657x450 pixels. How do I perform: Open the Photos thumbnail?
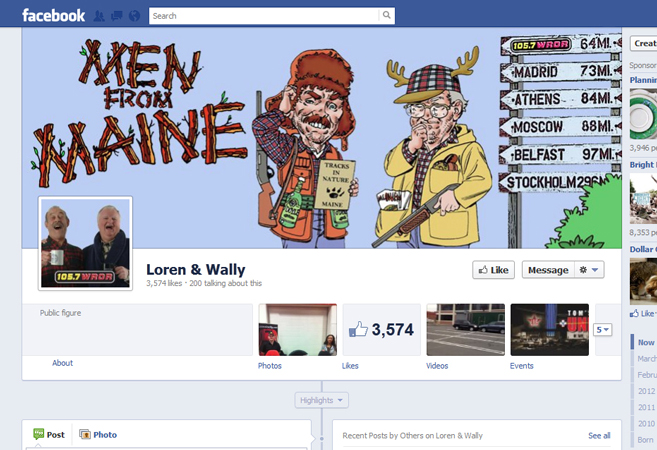(298, 330)
